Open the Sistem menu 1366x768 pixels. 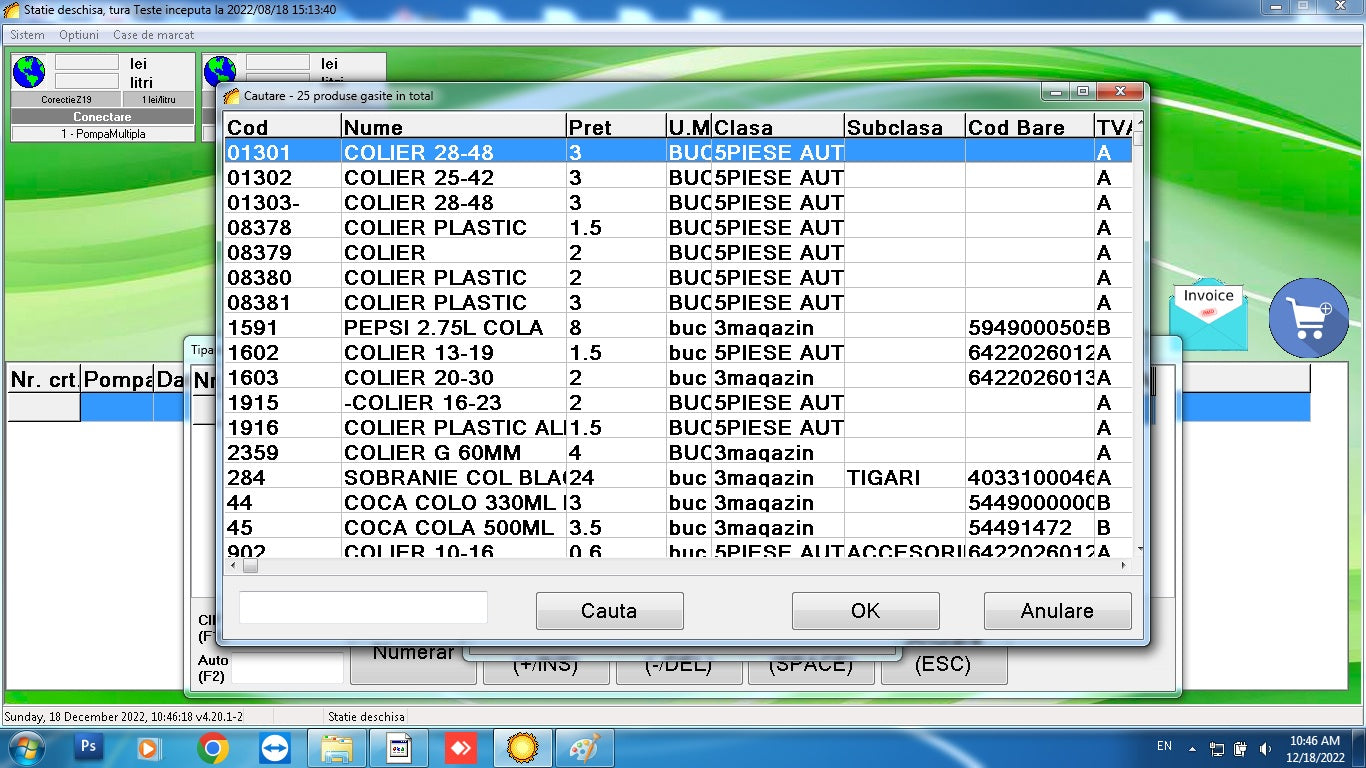[x=27, y=35]
